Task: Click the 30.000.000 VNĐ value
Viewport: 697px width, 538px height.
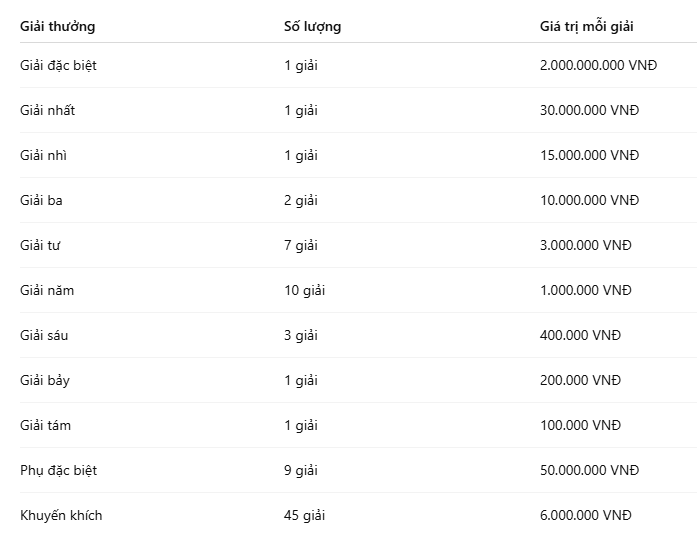Action: tap(589, 110)
